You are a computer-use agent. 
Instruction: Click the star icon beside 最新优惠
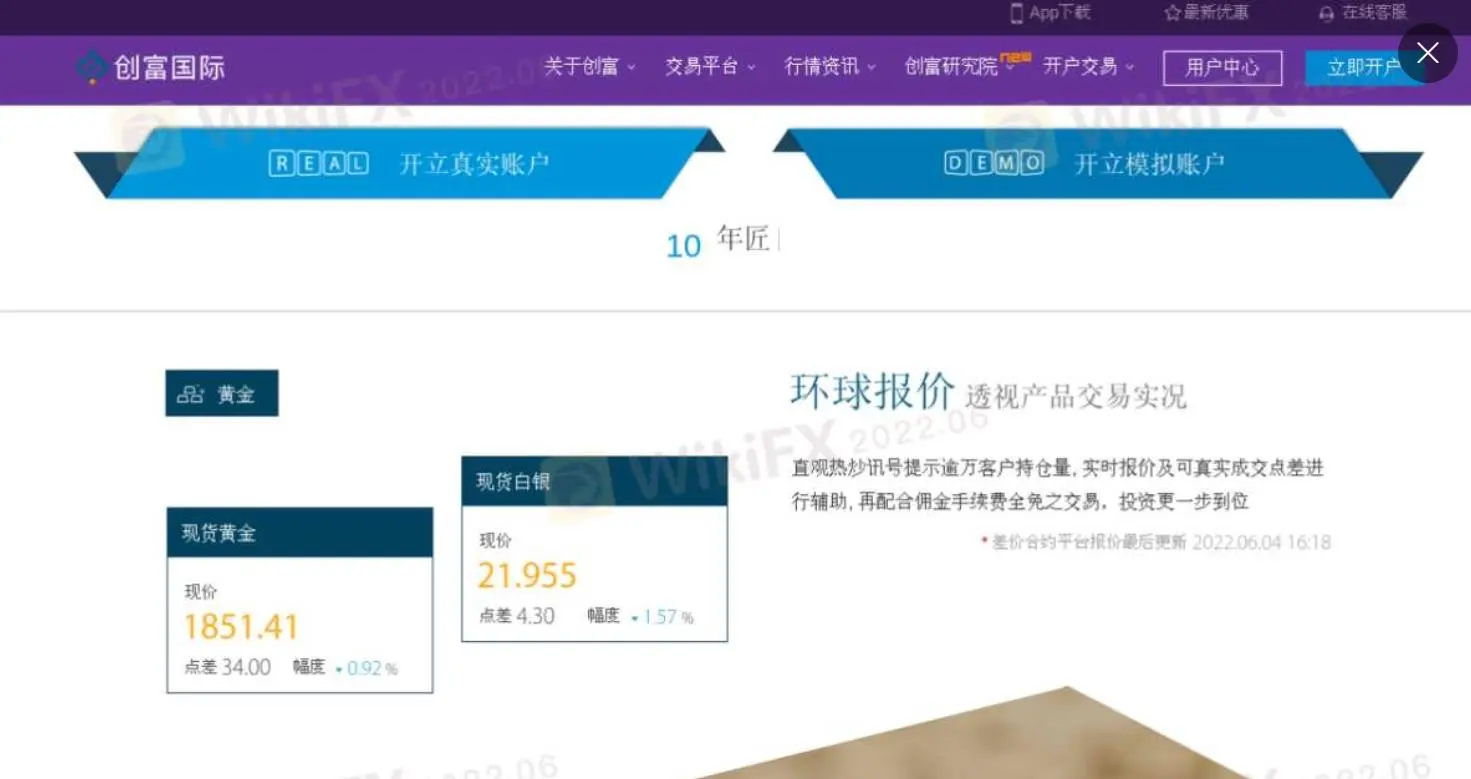[1172, 13]
